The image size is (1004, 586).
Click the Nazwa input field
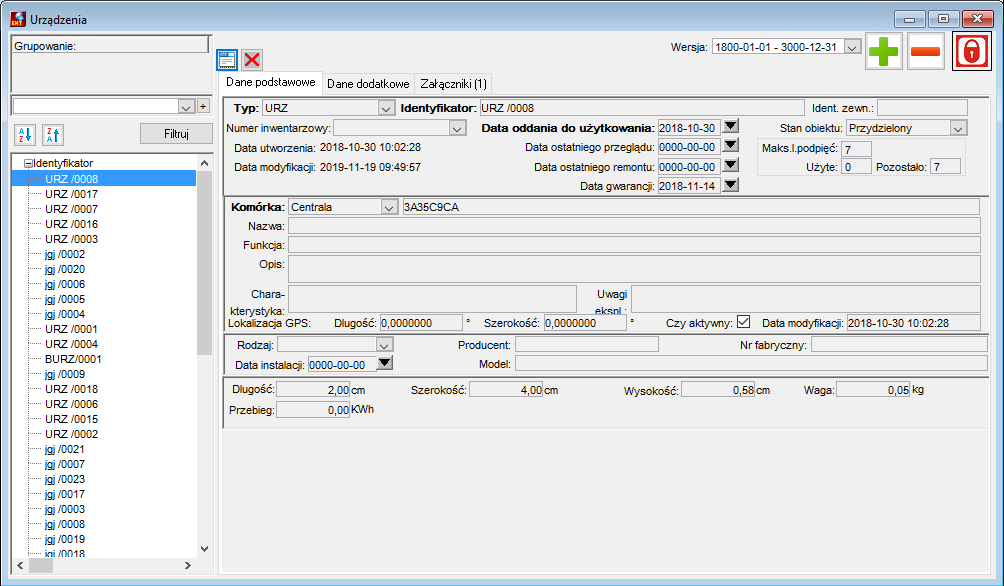[x=634, y=226]
